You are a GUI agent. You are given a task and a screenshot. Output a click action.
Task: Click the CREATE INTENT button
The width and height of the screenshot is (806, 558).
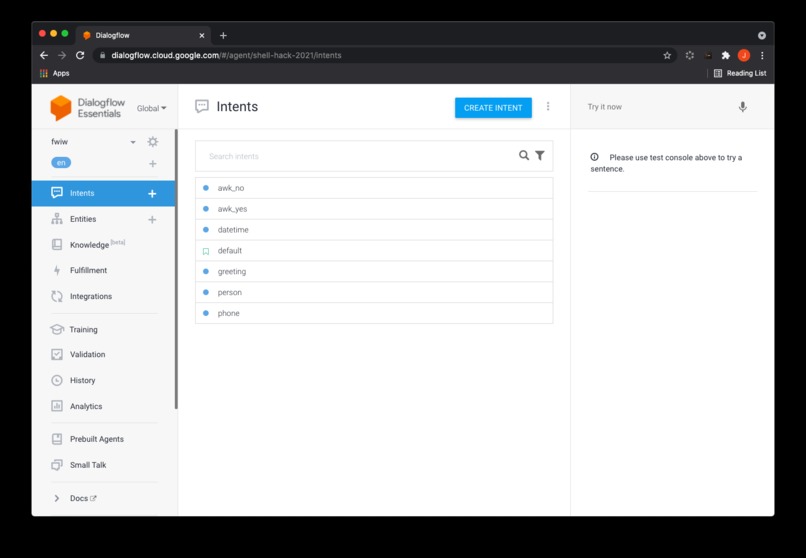click(493, 108)
